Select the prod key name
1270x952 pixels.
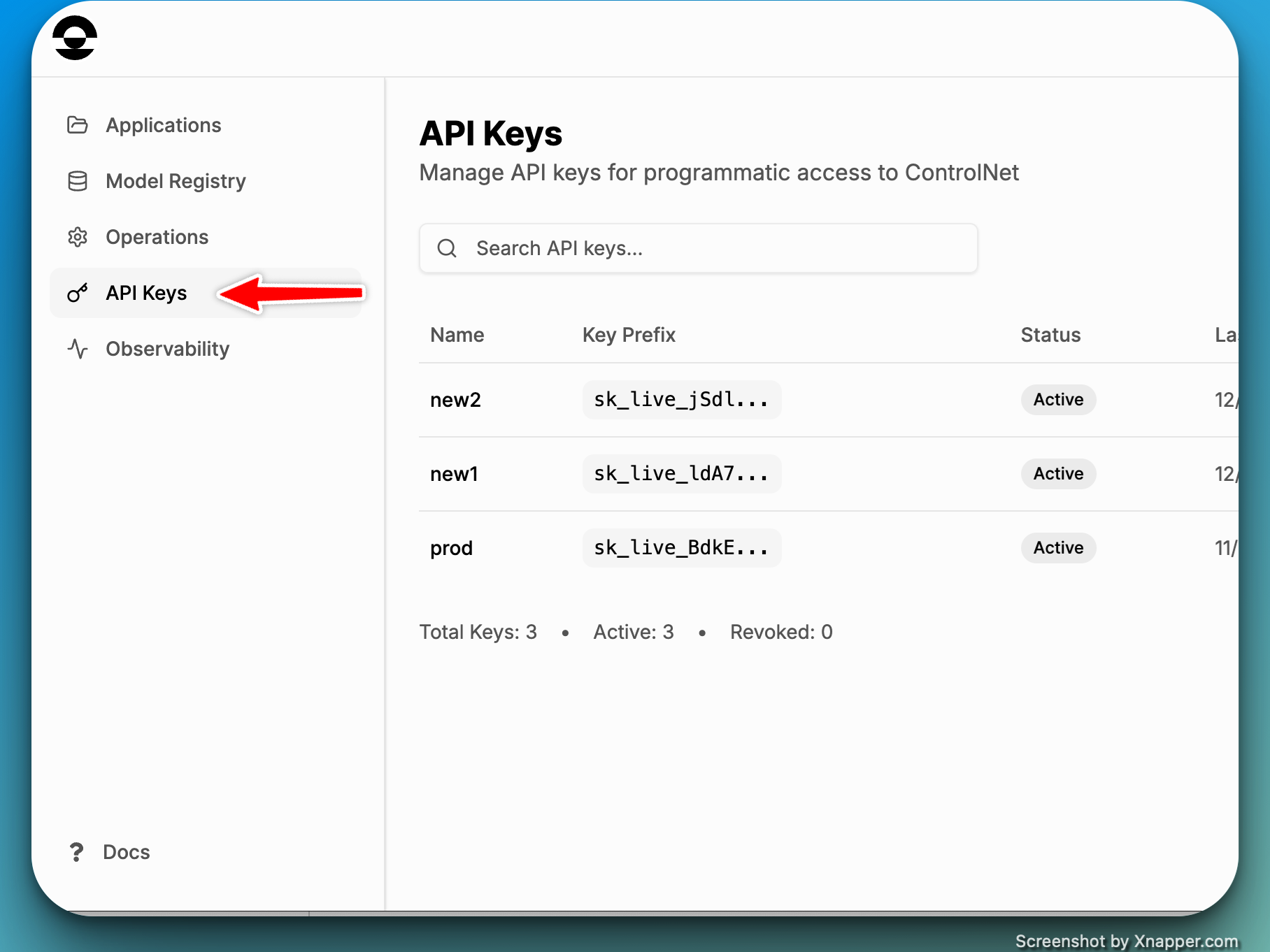coord(451,548)
